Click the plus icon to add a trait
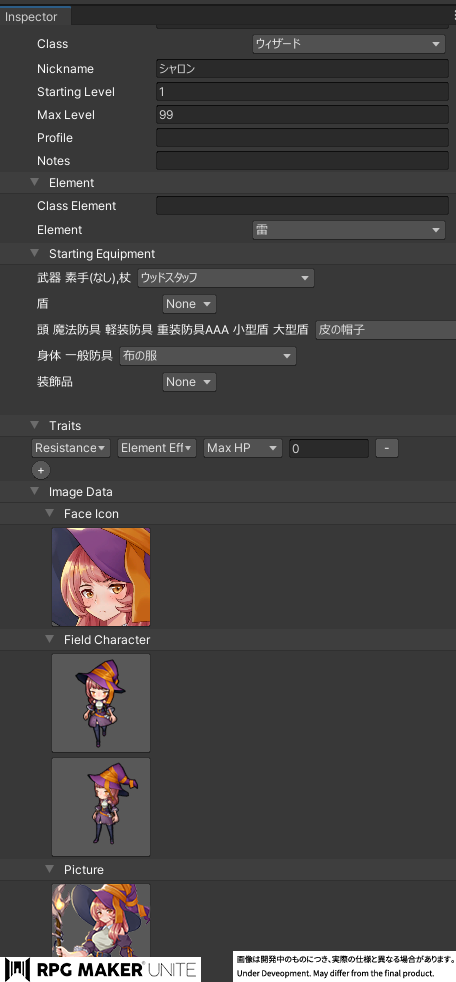This screenshot has width=456, height=982. point(41,470)
